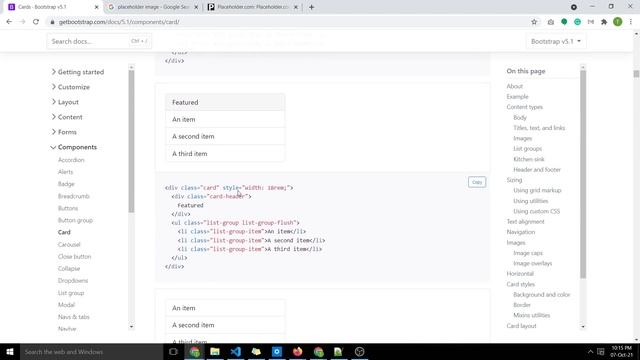
Task: Expand Getting started section
Action: coord(78,72)
